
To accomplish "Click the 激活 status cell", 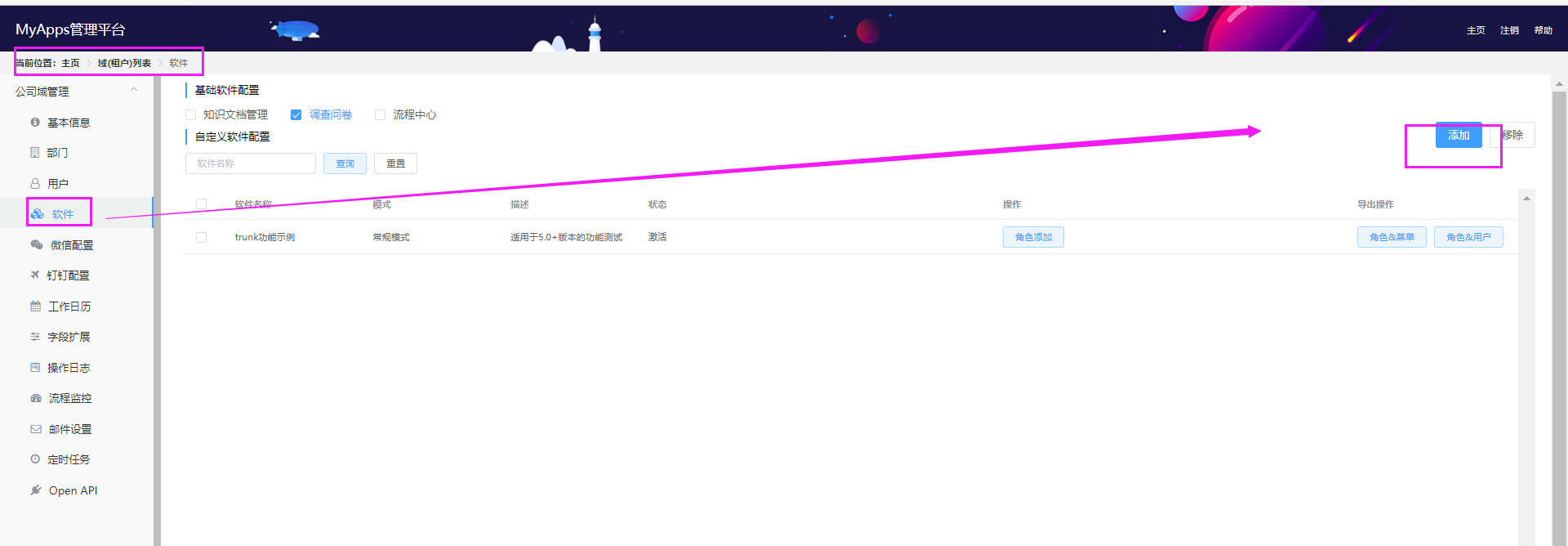I will click(657, 237).
